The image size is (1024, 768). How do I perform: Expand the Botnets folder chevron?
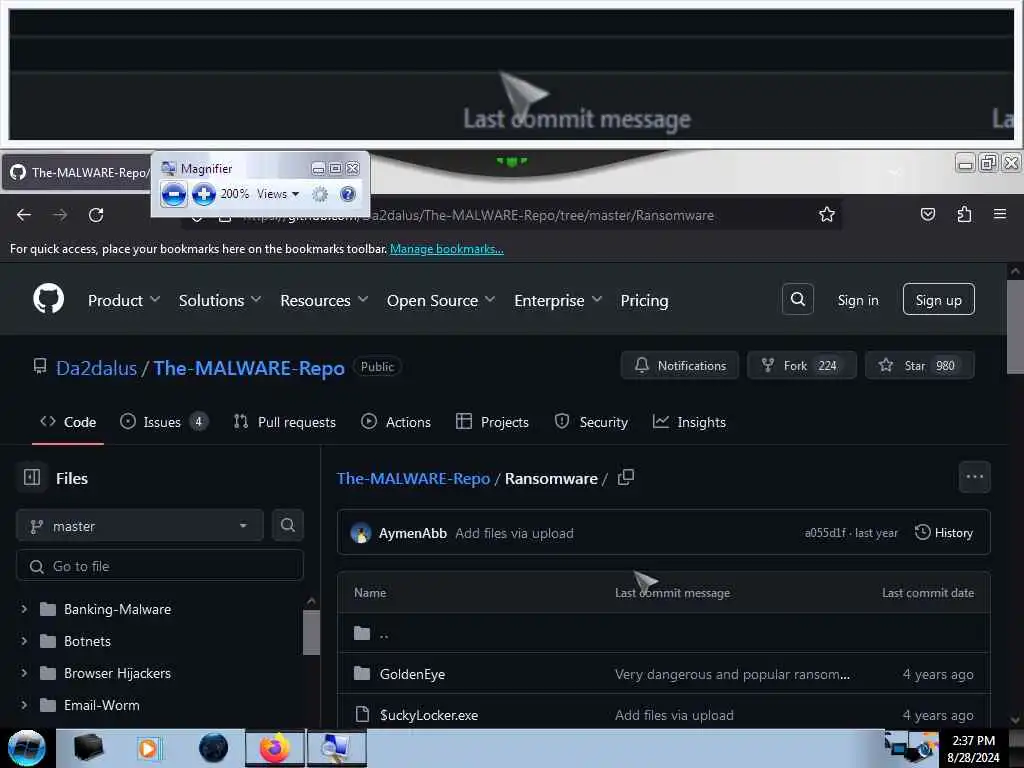click(24, 641)
